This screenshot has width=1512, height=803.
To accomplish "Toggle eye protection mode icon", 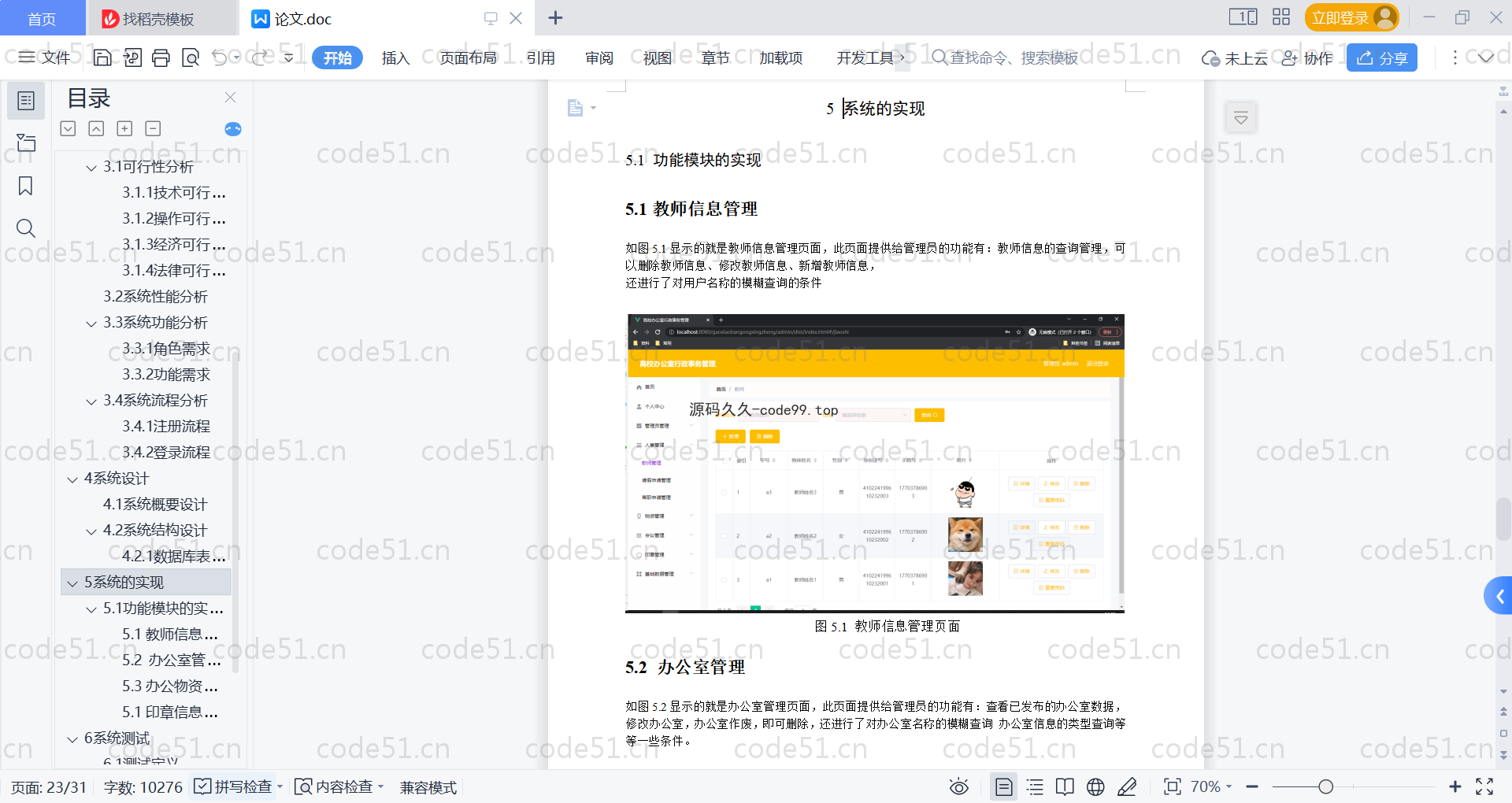I will pos(958,786).
